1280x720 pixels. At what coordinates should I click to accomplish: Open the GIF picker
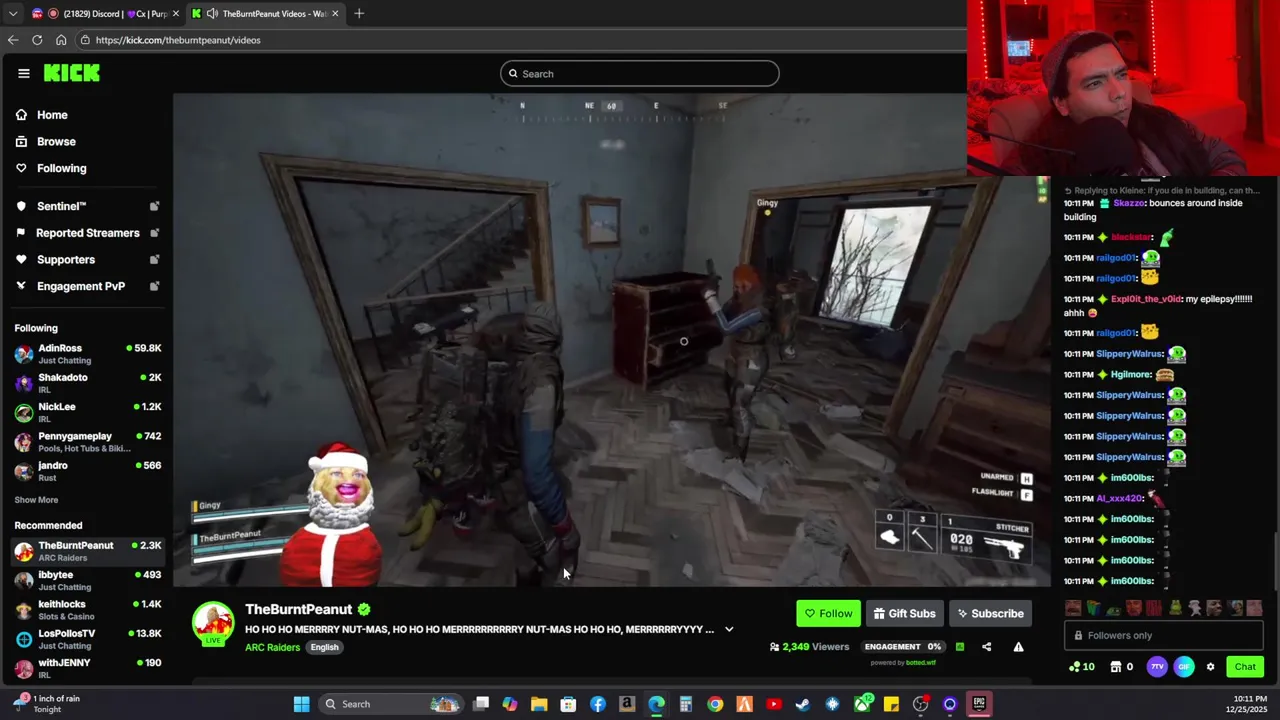point(1184,667)
